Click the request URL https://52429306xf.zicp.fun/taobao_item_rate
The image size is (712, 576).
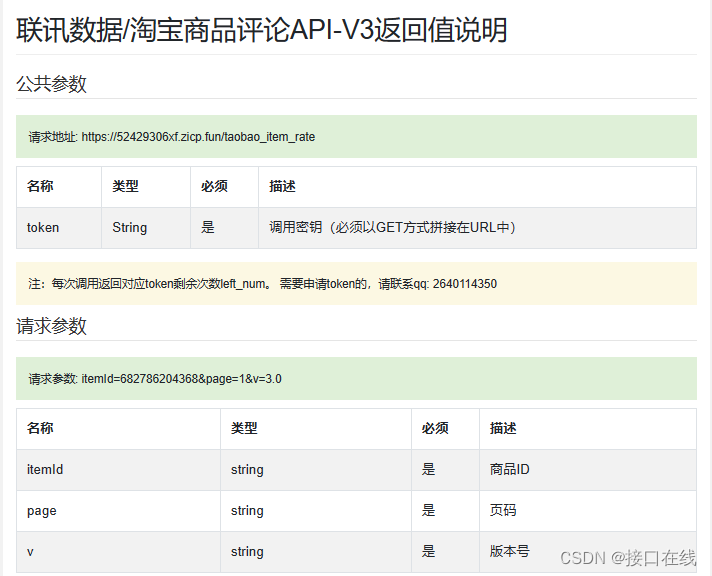[x=198, y=137]
